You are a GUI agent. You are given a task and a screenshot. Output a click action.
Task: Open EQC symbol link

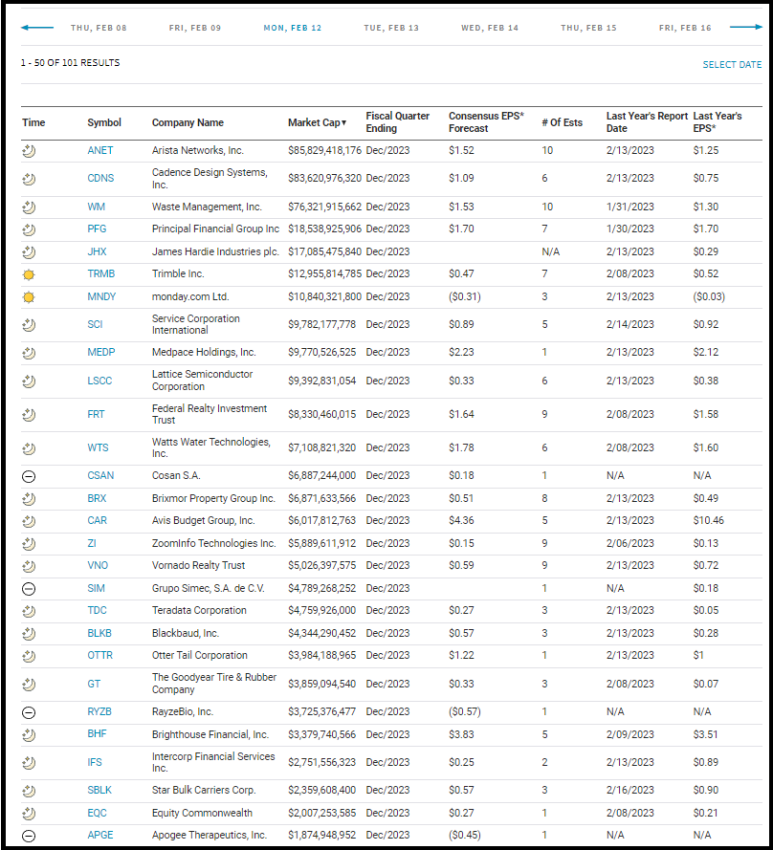point(97,813)
